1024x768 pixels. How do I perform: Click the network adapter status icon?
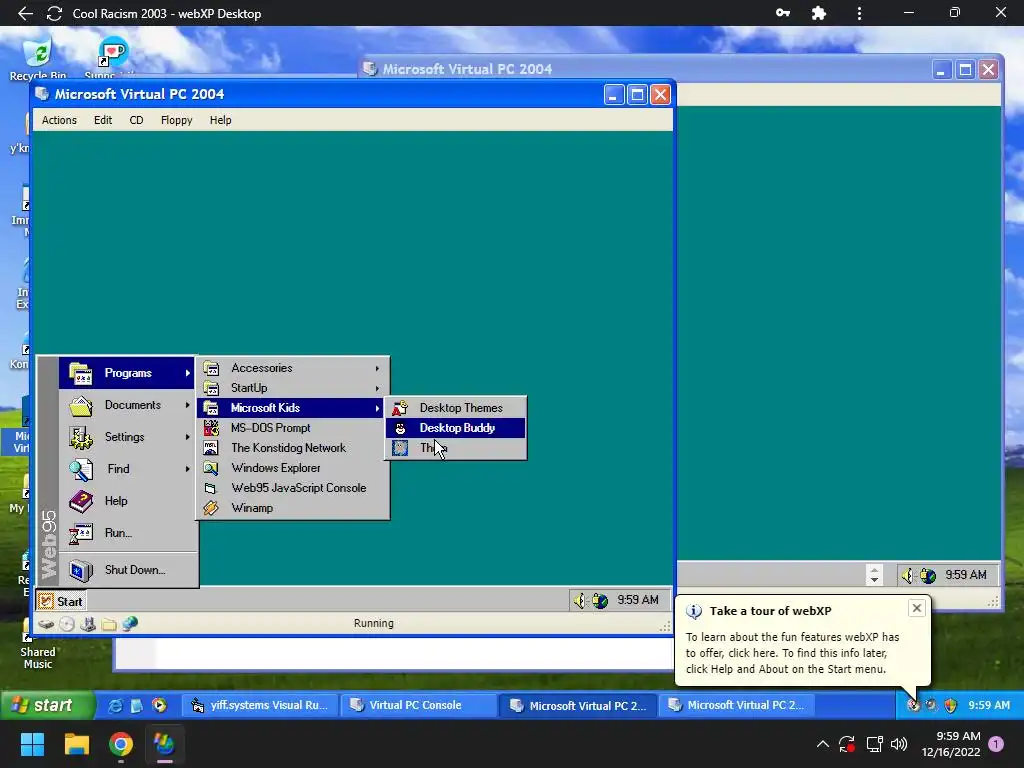click(x=130, y=624)
